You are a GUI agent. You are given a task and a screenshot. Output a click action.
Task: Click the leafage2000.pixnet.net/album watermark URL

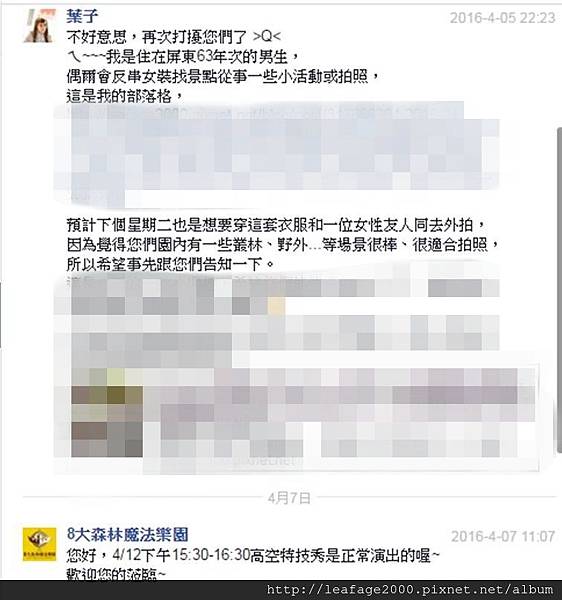pyautogui.click(x=410, y=589)
